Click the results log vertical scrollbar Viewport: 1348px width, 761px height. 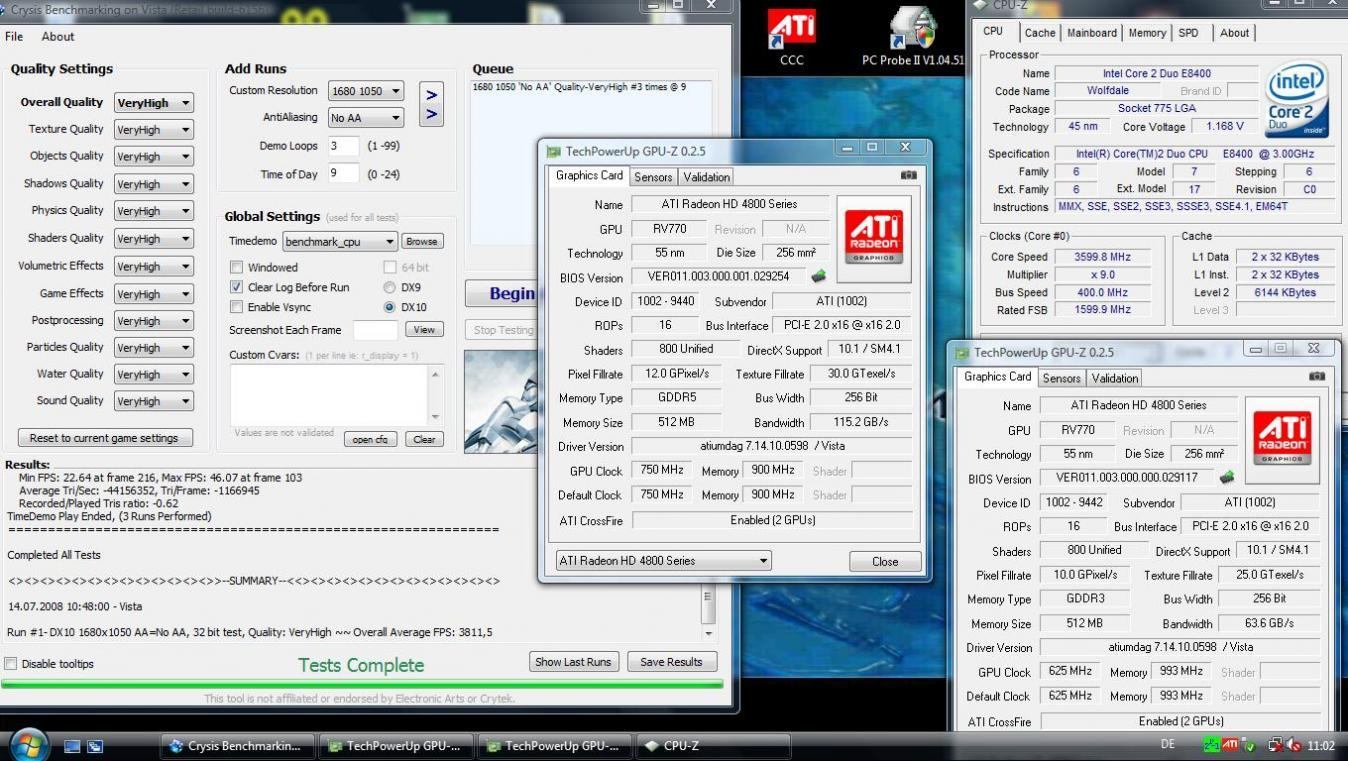click(709, 610)
